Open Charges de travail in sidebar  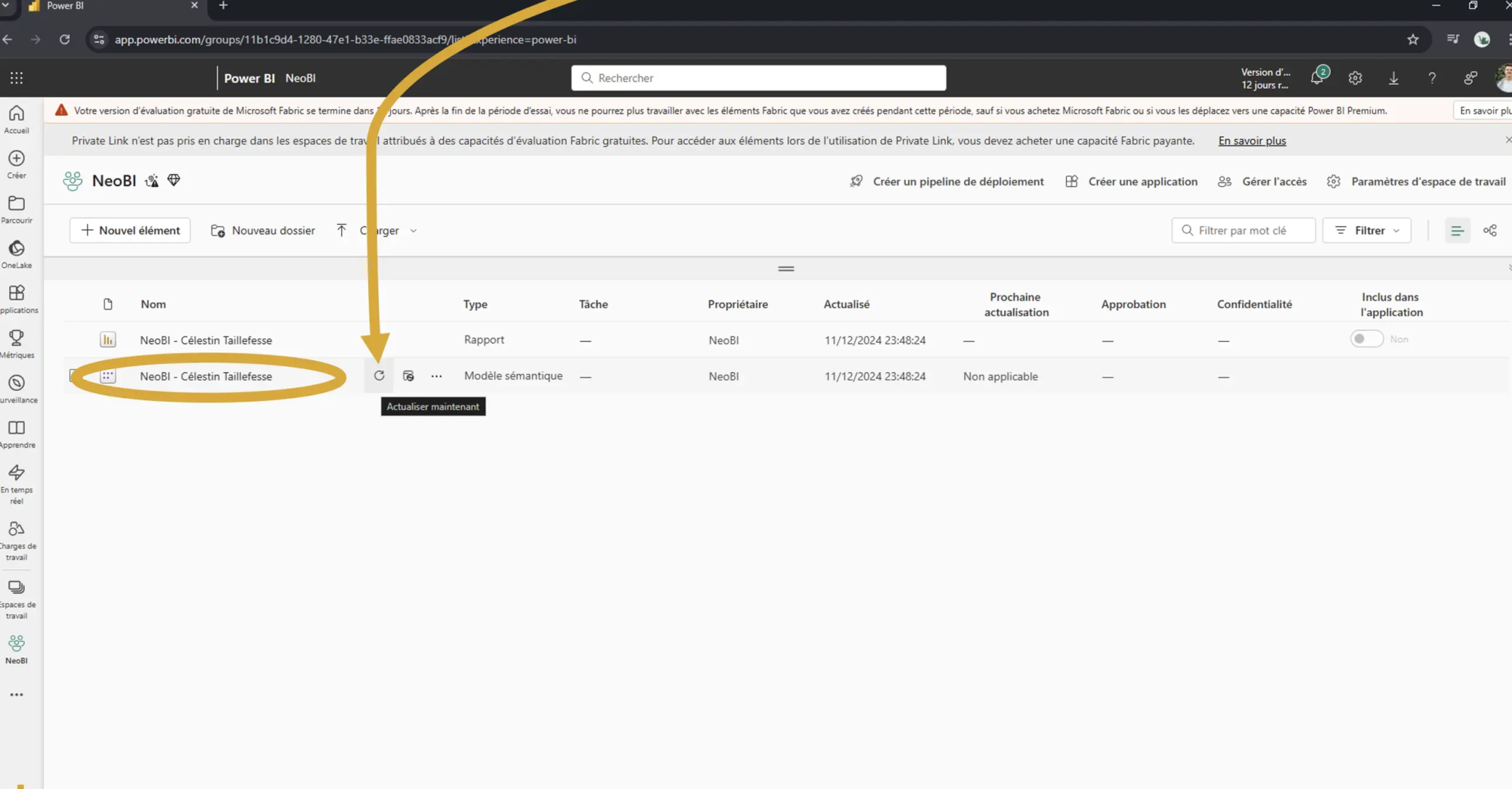[x=17, y=541]
